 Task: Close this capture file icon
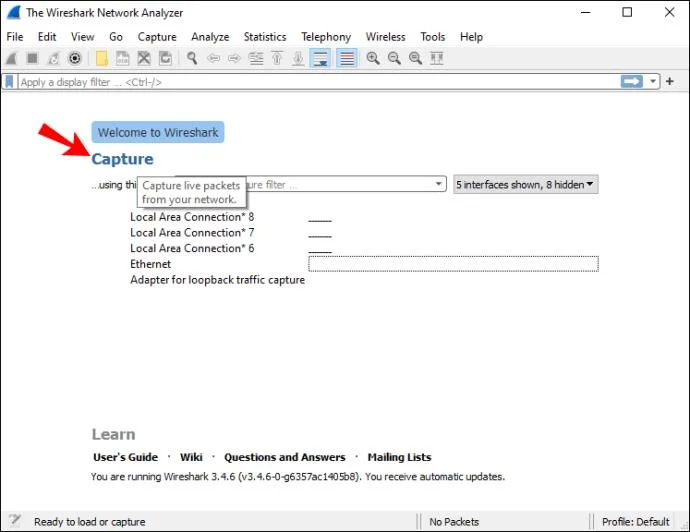[x=144, y=58]
